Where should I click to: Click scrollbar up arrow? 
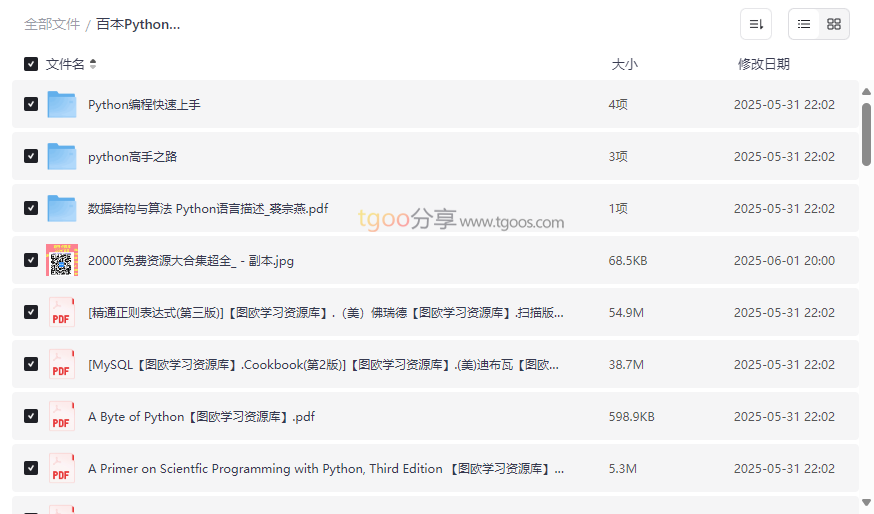click(x=866, y=92)
